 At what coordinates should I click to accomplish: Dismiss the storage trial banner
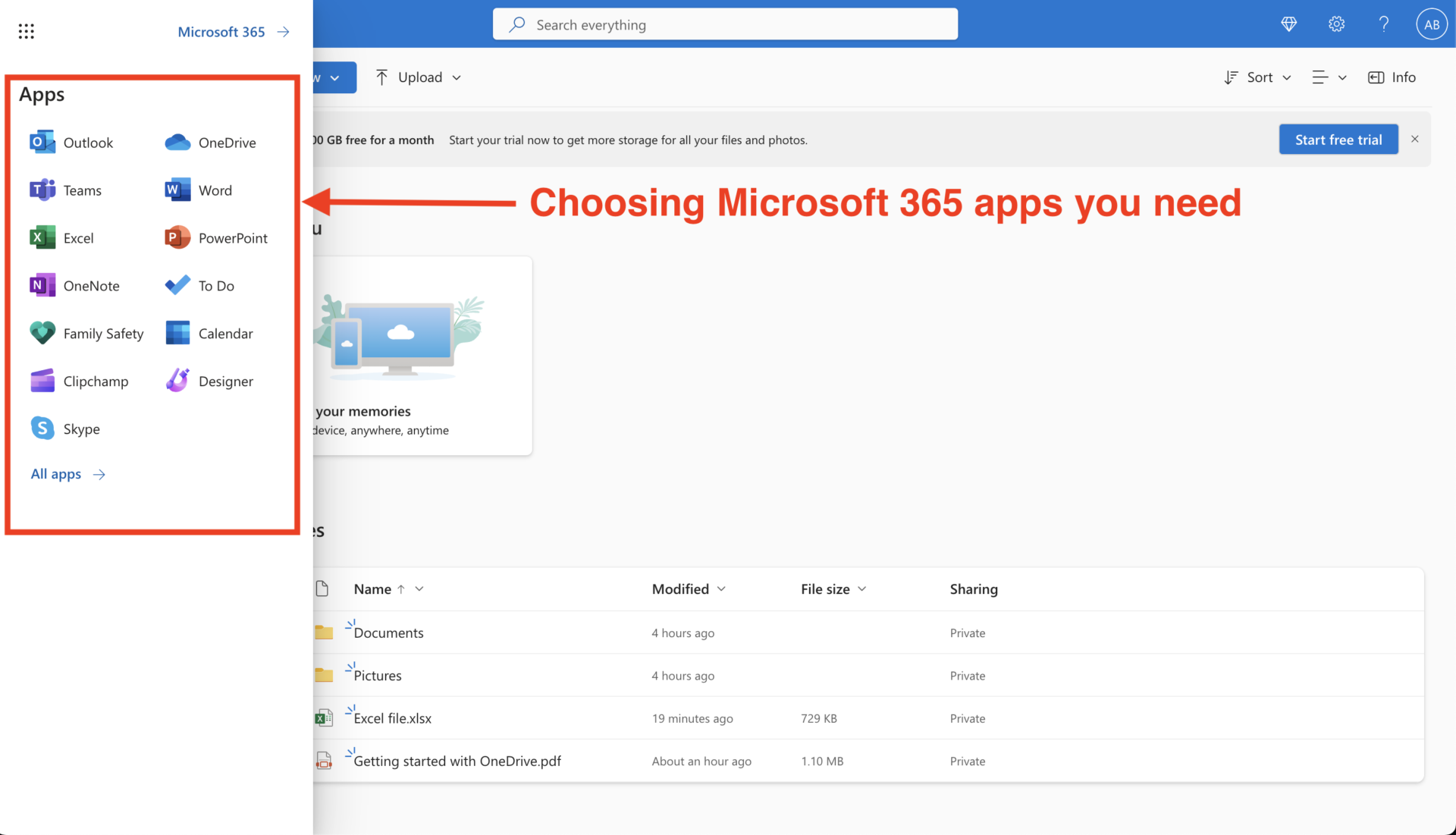[x=1415, y=139]
